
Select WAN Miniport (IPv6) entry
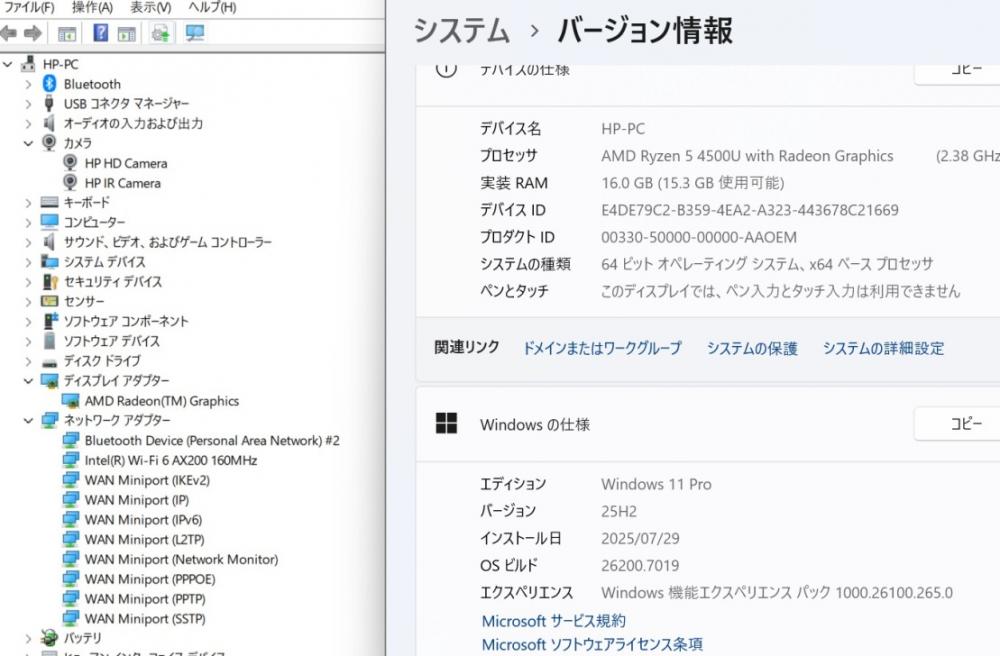(x=143, y=520)
